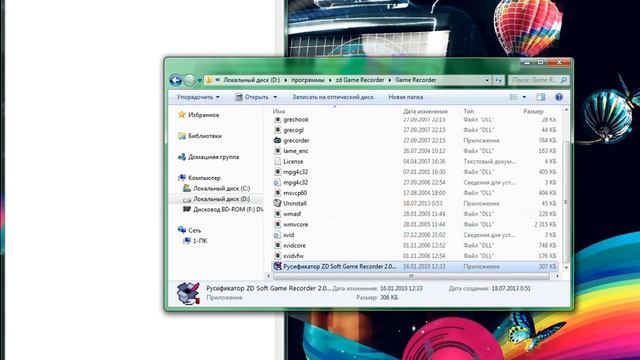
Task: Select 1-ПК under network
Action: 200,241
